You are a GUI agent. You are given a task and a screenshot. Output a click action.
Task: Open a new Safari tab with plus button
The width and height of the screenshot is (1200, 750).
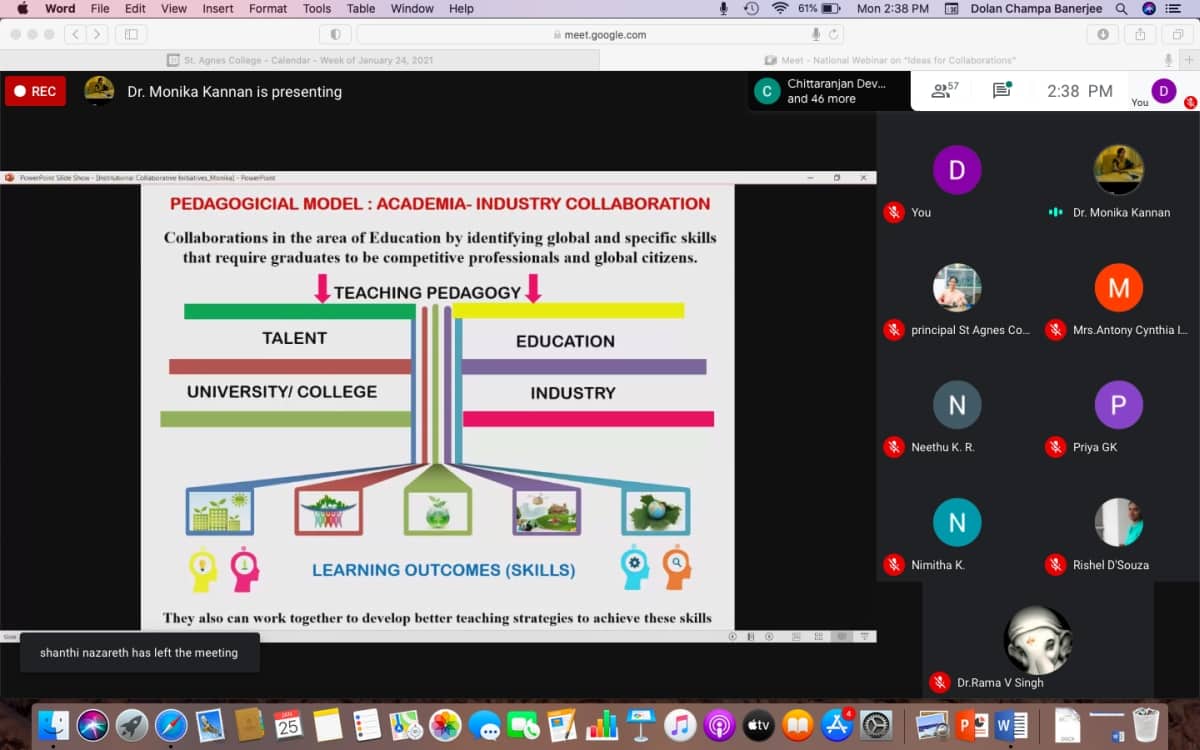click(x=1189, y=60)
